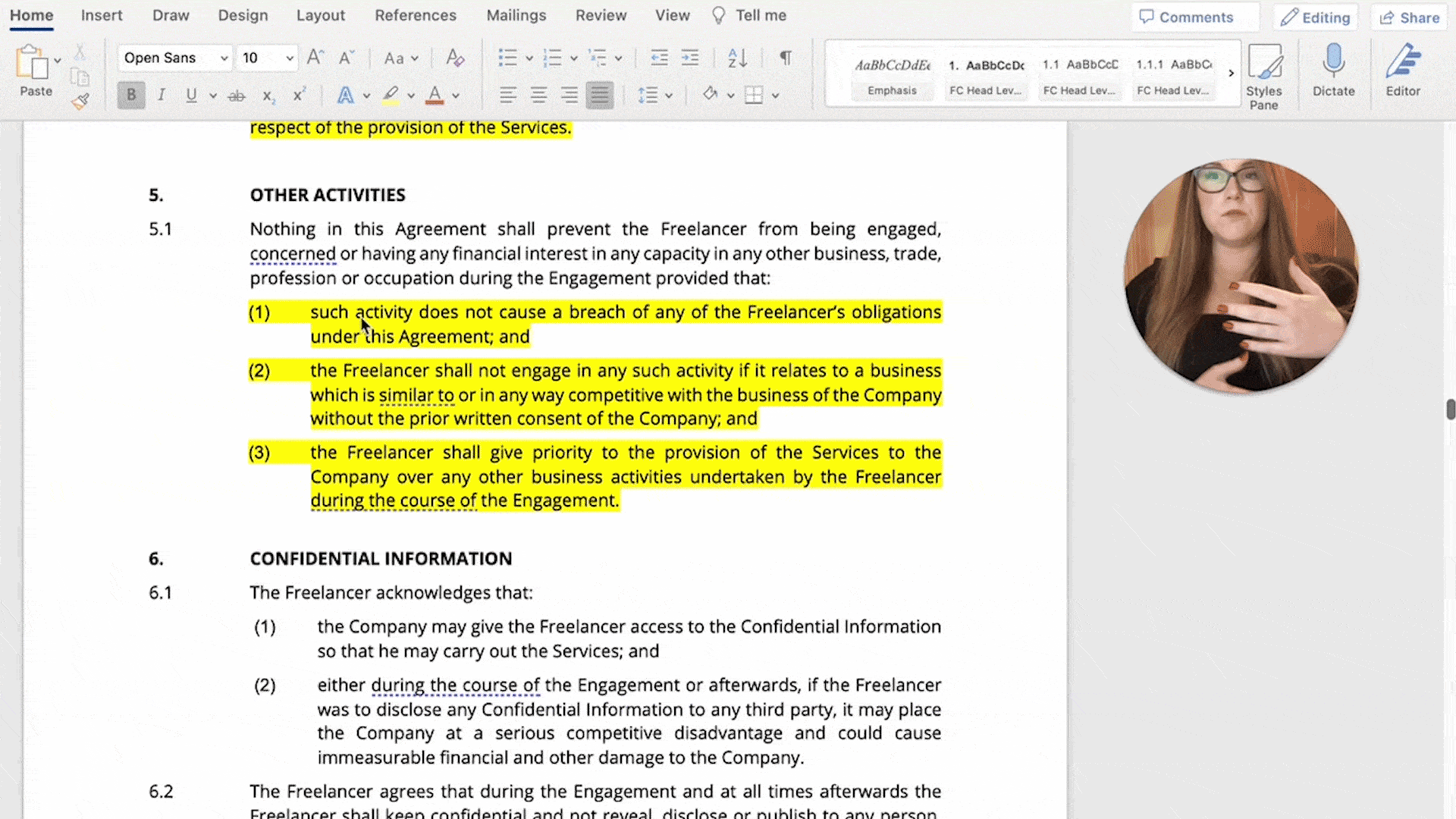Viewport: 1456px width, 819px height.
Task: Toggle show paragraph marks
Action: coord(786,58)
